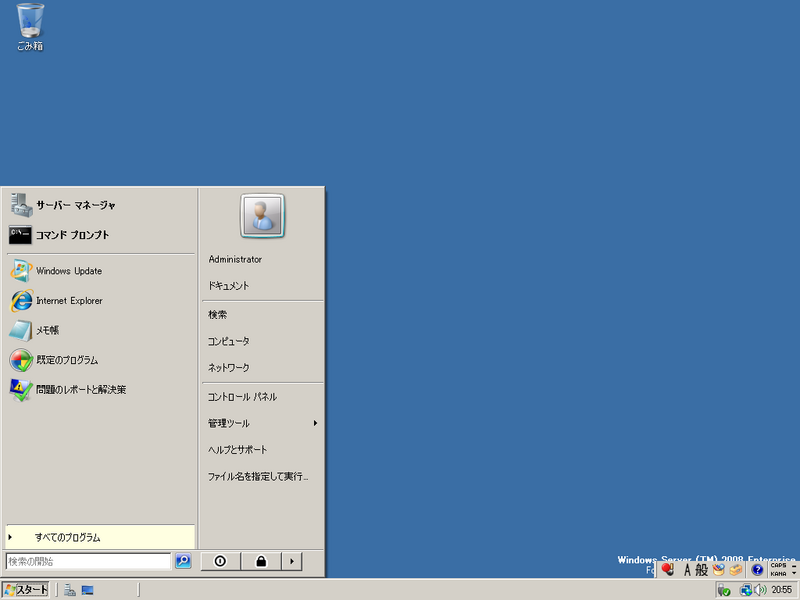Open コマンド プロンプト from the pinned list

[x=101, y=235]
